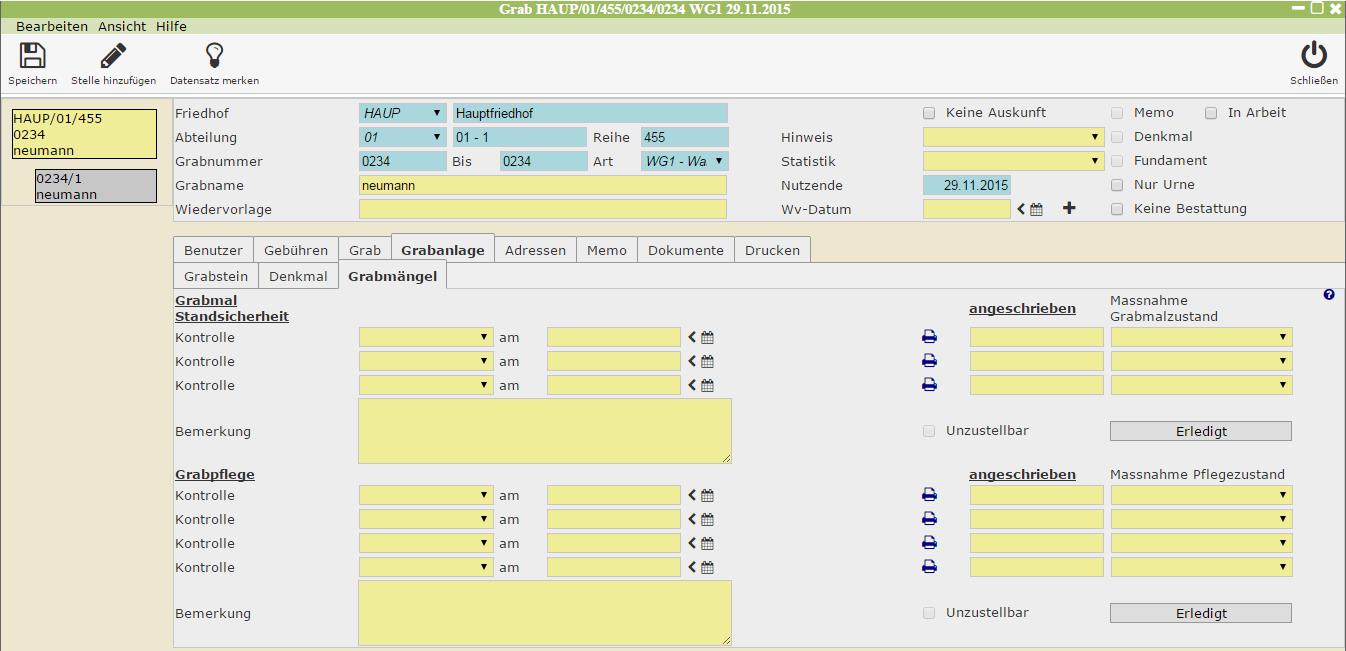Viewport: 1346px width, 651px height.
Task: Click the Erledigt button under Grabpflege section
Action: (x=1200, y=613)
